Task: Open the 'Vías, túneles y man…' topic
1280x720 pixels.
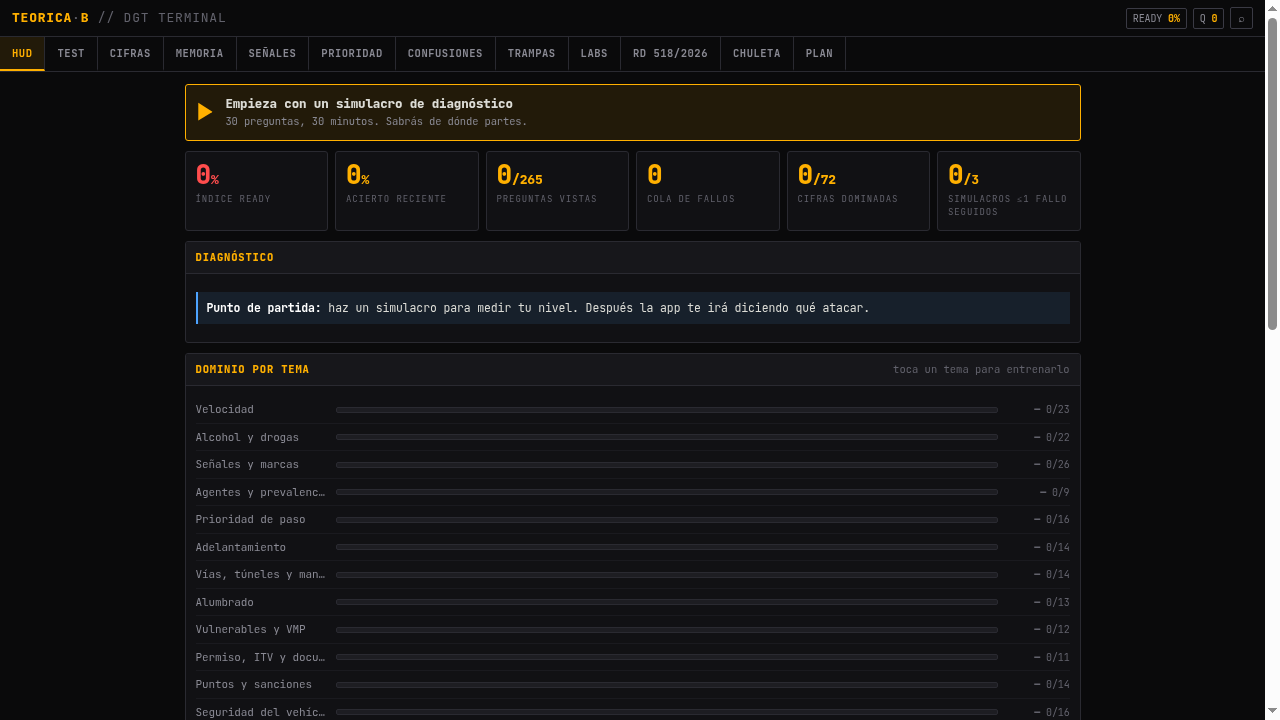Action: [633, 575]
